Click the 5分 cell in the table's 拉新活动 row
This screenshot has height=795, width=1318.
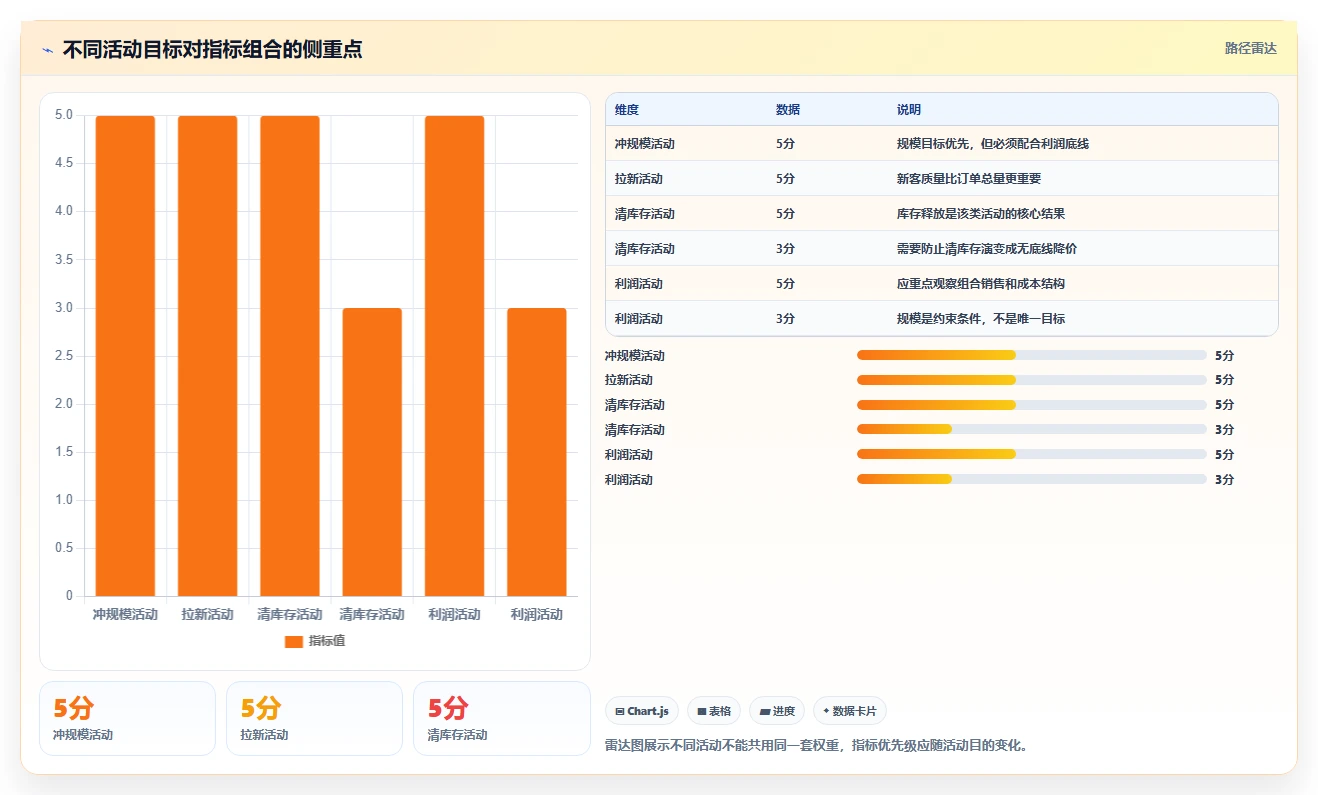pyautogui.click(x=785, y=179)
